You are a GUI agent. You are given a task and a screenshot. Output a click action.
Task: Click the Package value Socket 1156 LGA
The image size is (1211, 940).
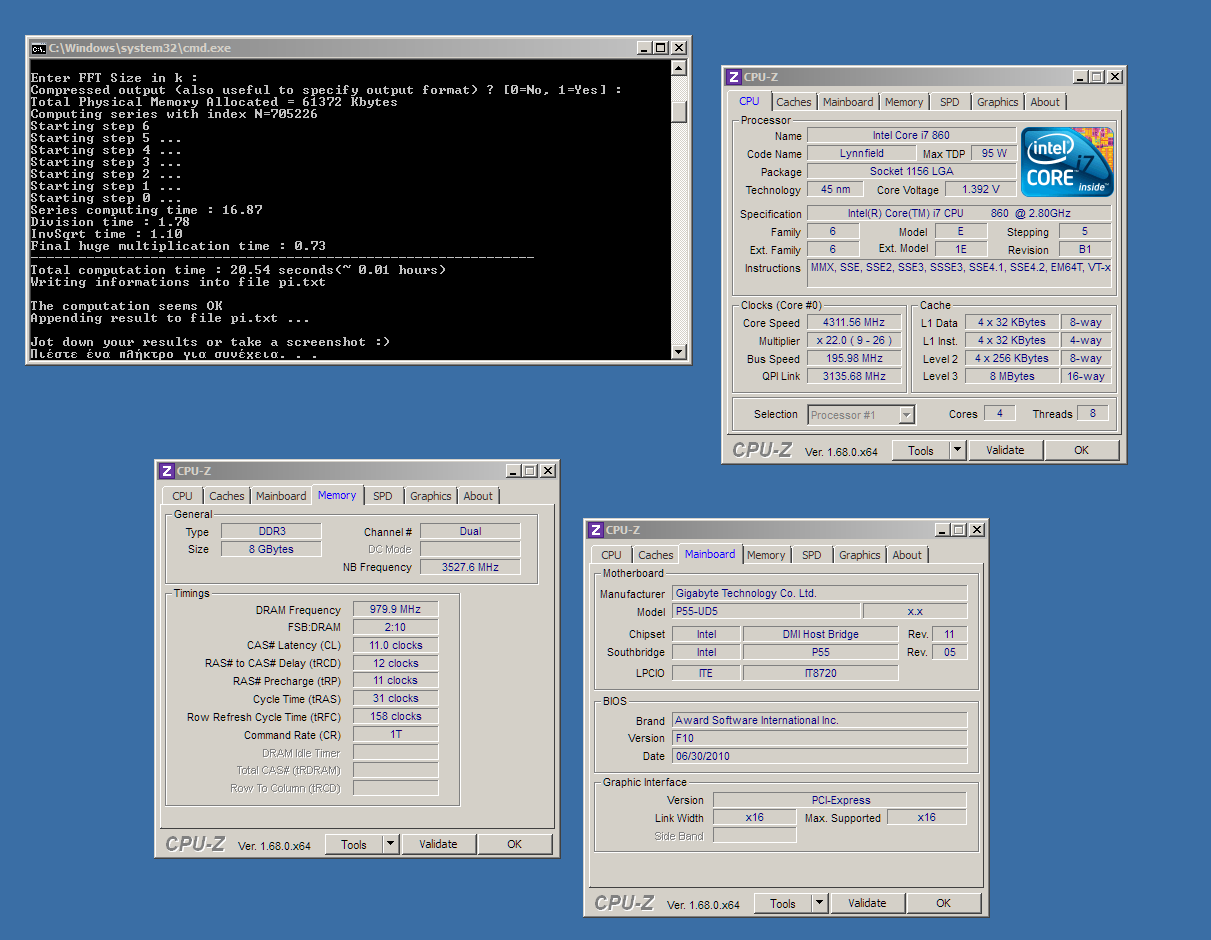pos(911,171)
